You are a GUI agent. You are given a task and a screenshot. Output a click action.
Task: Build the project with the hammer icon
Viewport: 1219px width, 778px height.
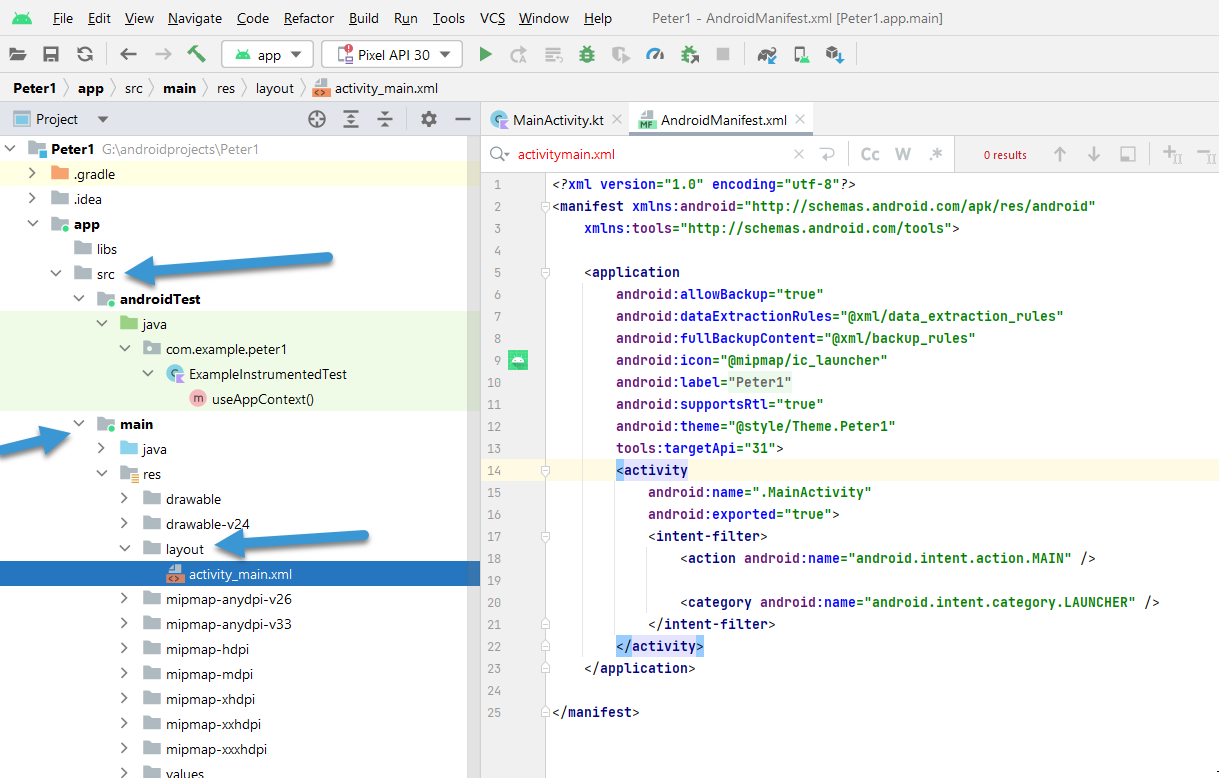(x=197, y=55)
